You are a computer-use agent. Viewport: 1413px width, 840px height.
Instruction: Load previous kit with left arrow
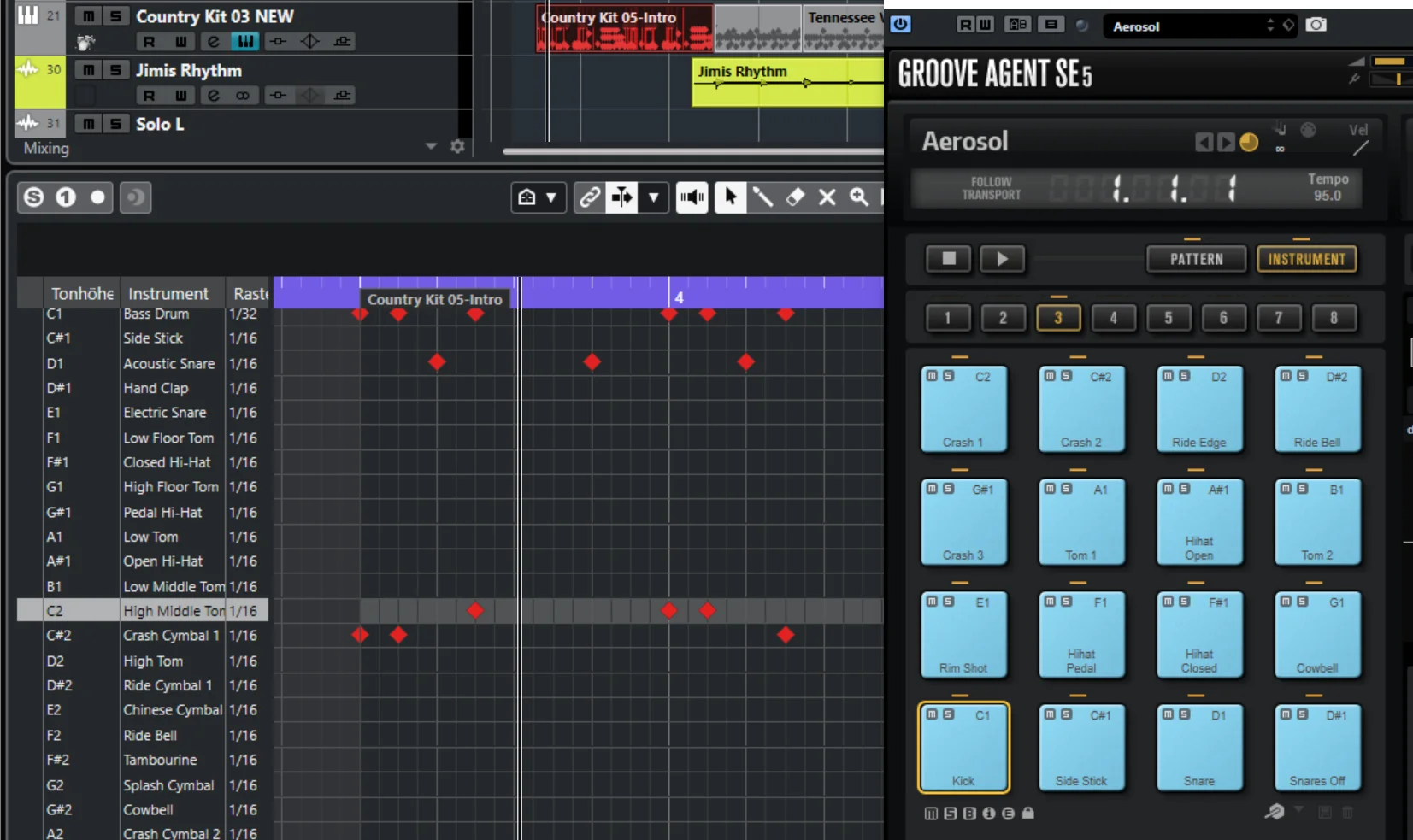pos(1204,142)
